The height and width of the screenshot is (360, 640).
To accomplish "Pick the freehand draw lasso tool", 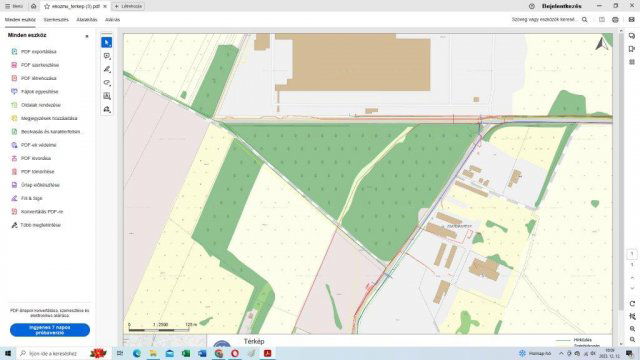I will point(107,83).
